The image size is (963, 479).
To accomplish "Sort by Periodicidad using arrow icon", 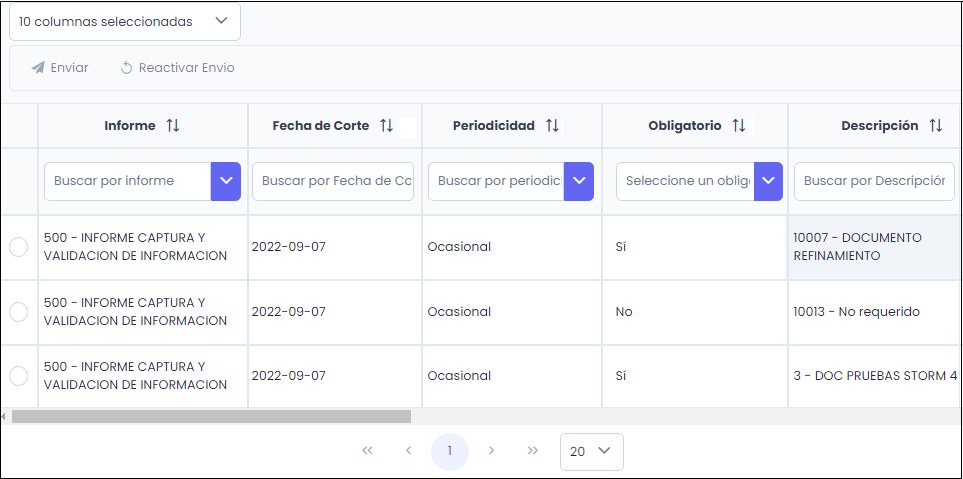I will [x=552, y=126].
